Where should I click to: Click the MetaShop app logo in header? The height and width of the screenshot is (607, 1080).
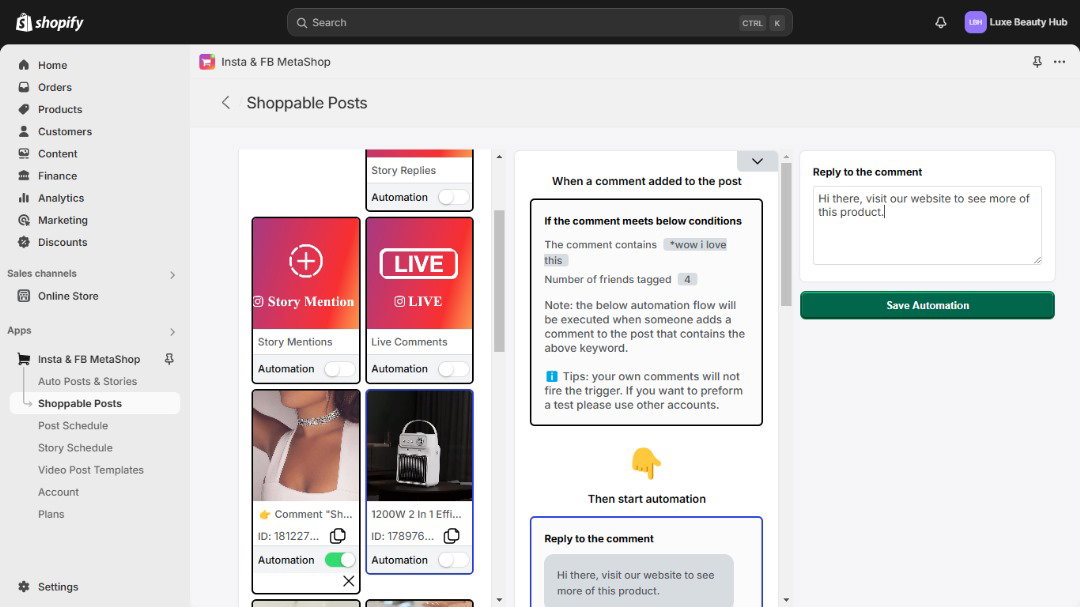(x=207, y=62)
